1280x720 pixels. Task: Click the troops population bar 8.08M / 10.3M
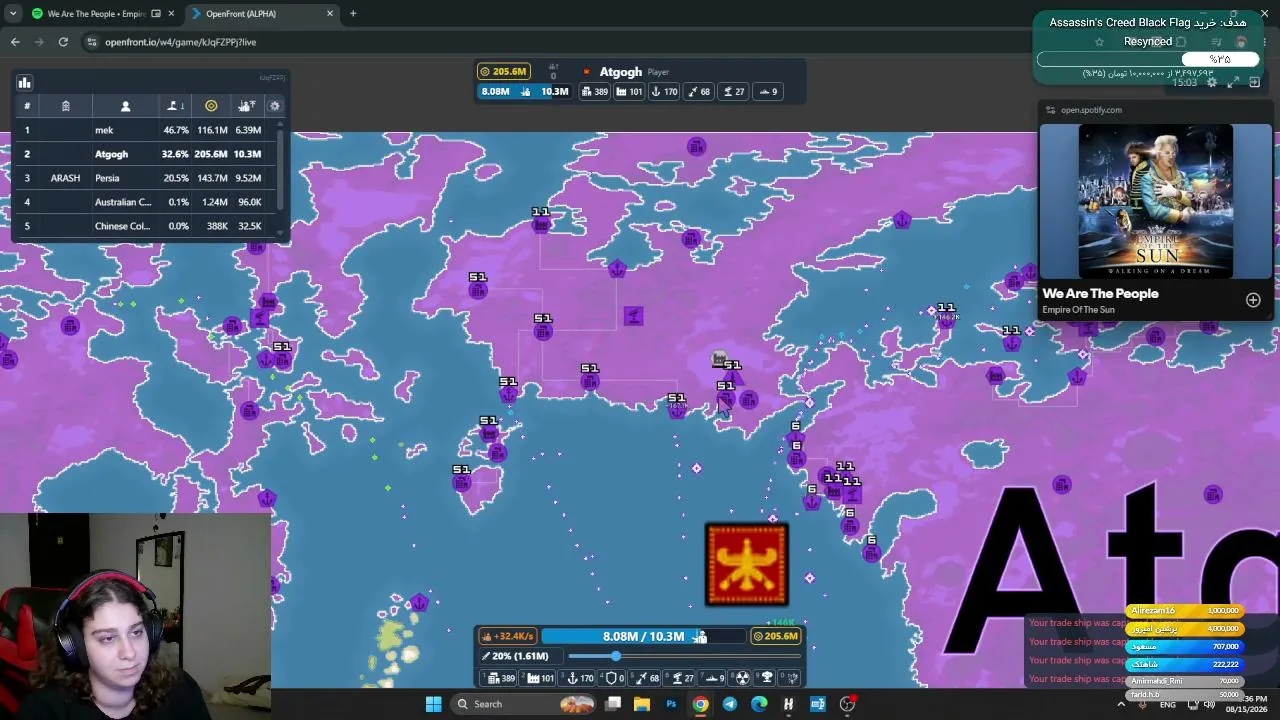click(x=643, y=636)
